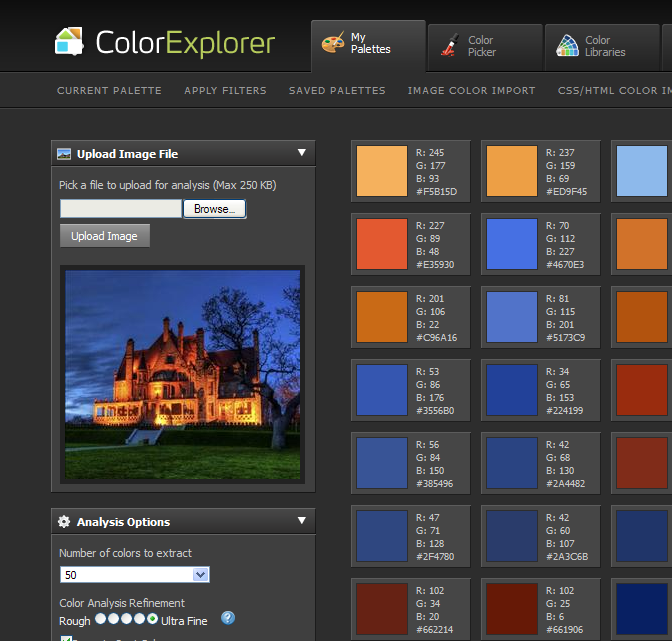Select the #2A4482 navy swatch
Viewport: 672px width, 641px height.
point(512,463)
